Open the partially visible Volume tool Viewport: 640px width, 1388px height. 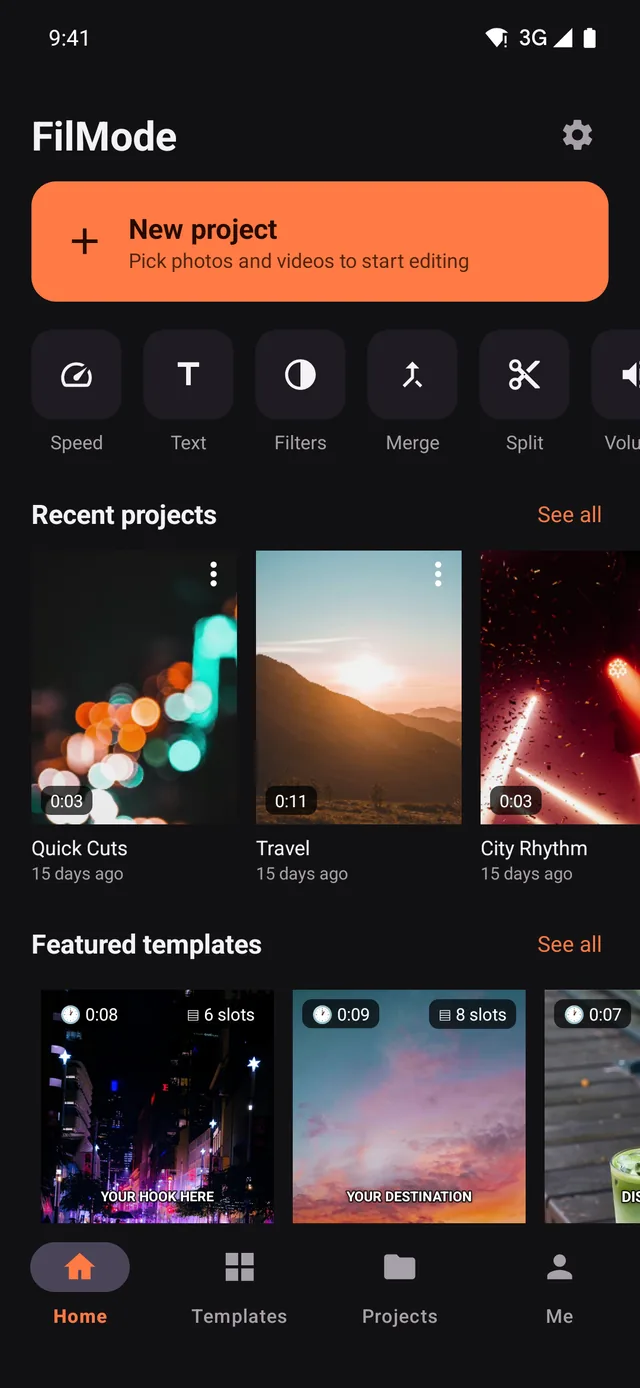tap(616, 375)
